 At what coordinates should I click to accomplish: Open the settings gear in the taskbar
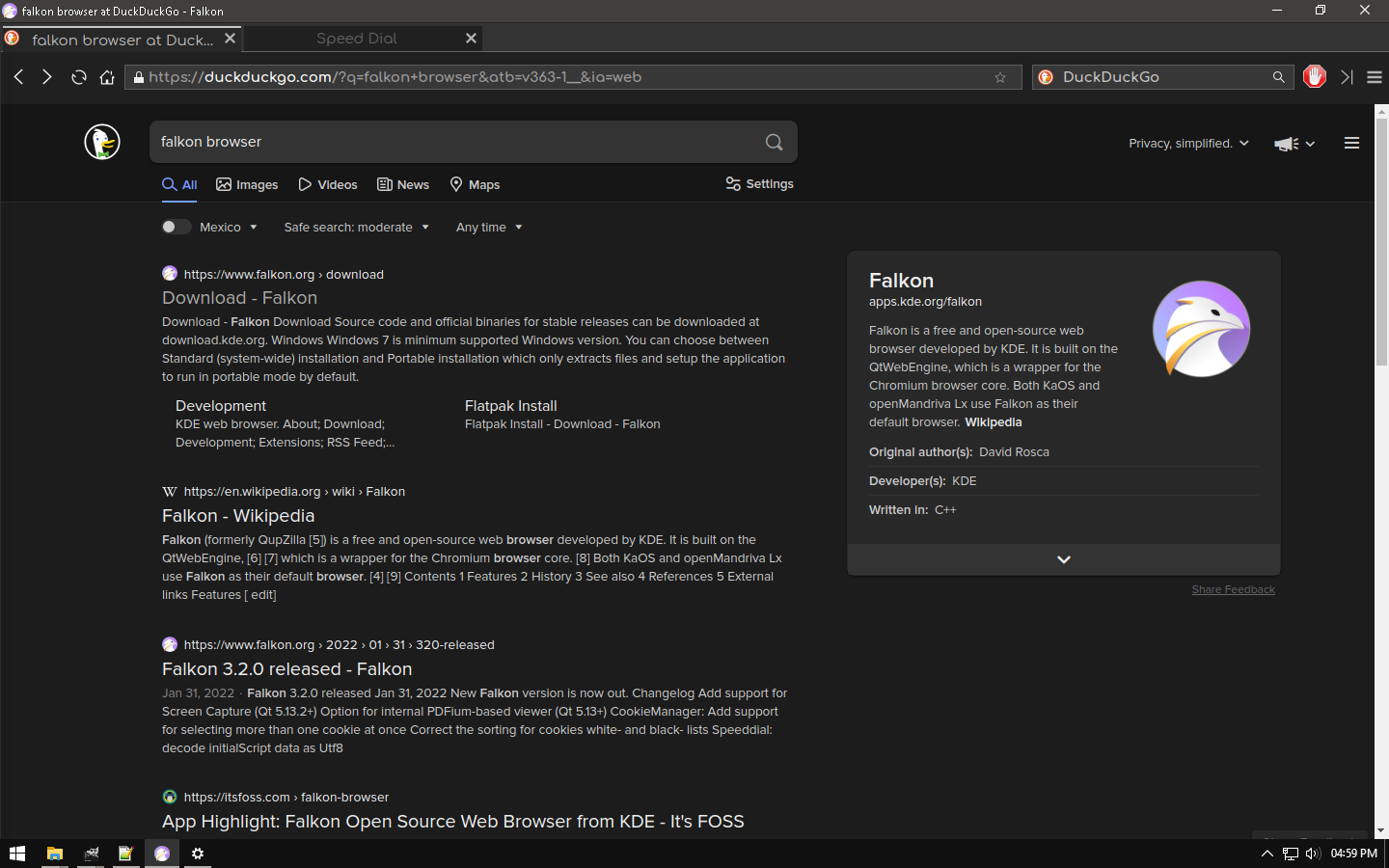pos(198,854)
